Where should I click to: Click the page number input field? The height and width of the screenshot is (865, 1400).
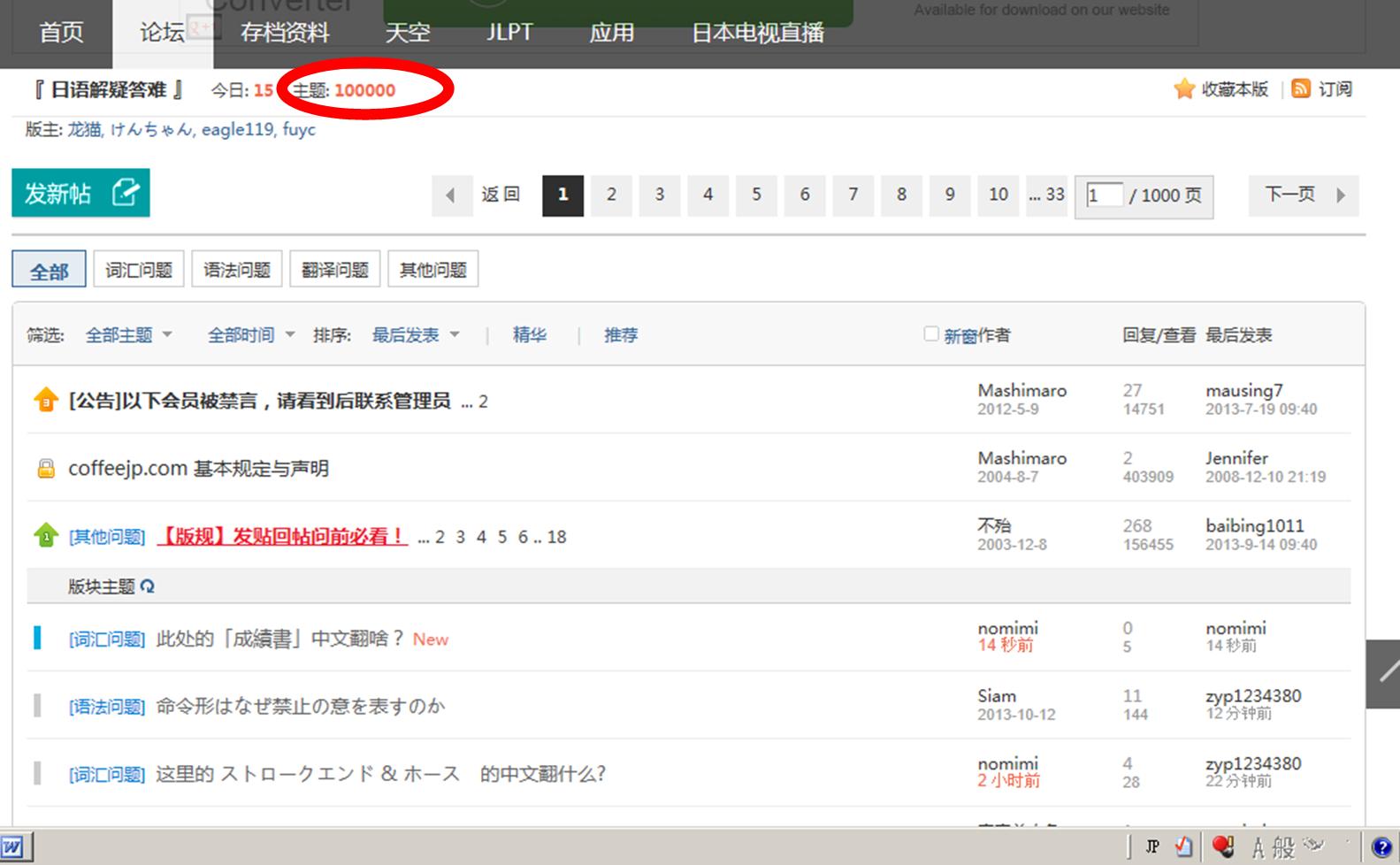1105,195
